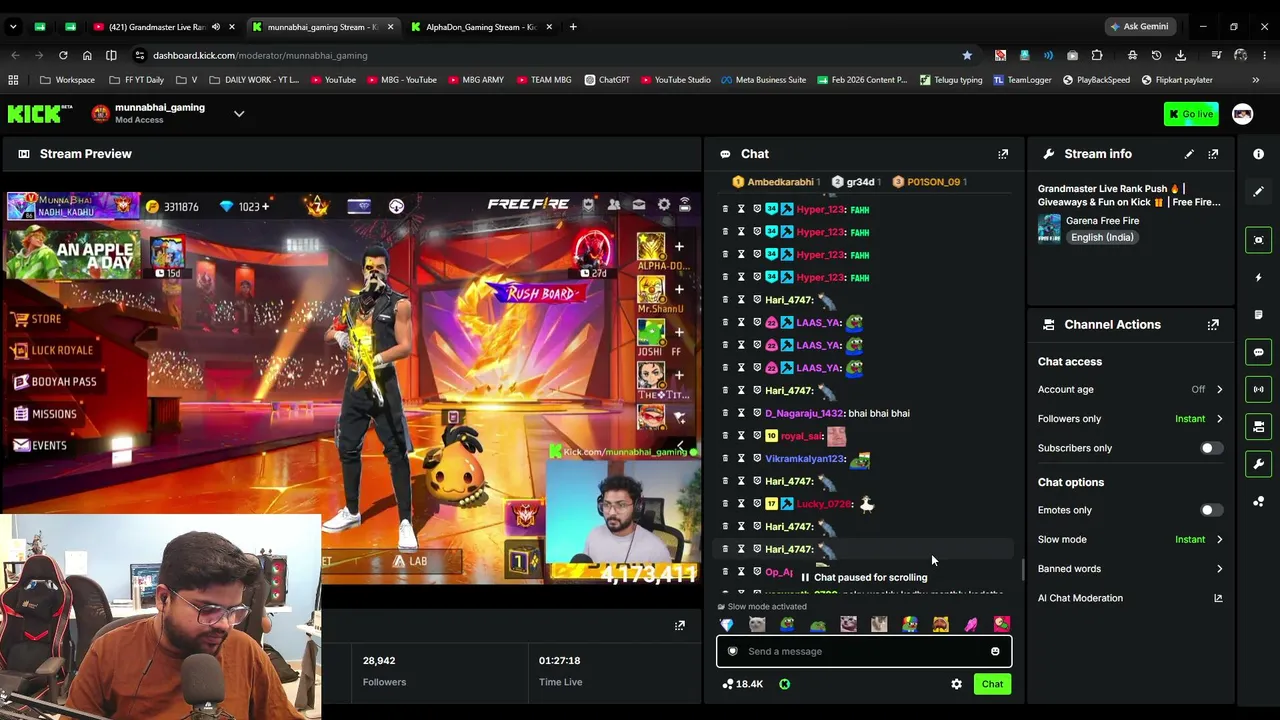Pop out the Channel Actions panel

click(x=1213, y=325)
